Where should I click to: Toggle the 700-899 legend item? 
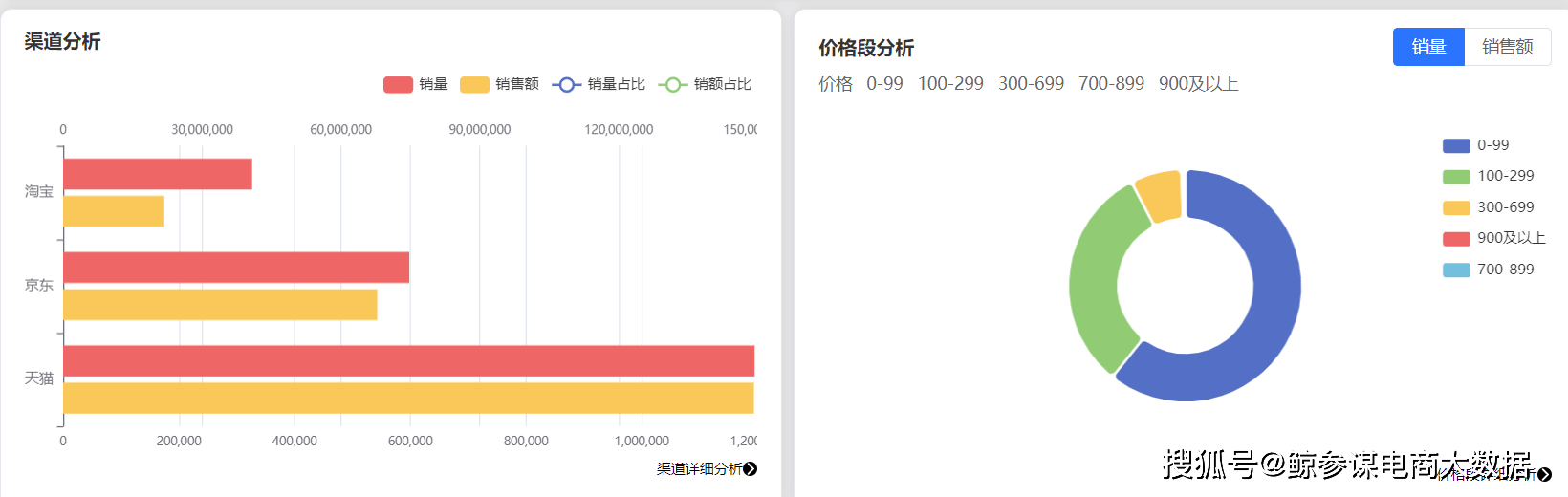tap(1488, 270)
